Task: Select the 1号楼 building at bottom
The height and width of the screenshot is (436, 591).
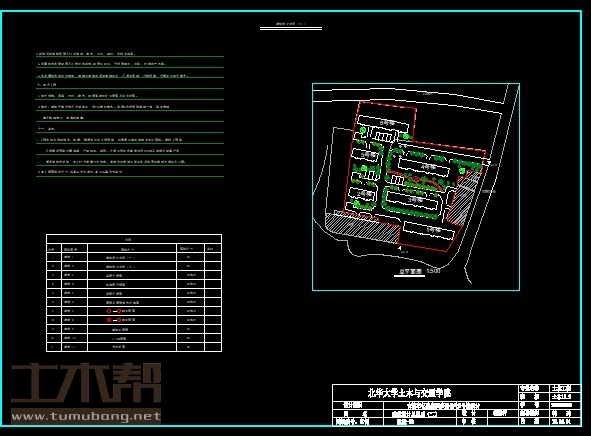Action: click(429, 230)
